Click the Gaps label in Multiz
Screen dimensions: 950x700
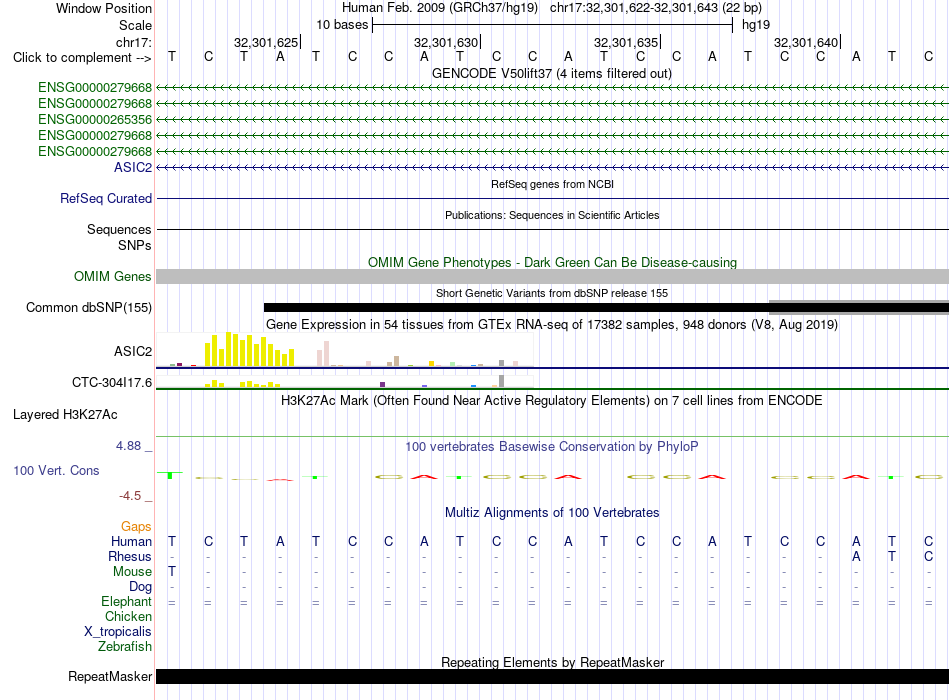tap(136, 526)
